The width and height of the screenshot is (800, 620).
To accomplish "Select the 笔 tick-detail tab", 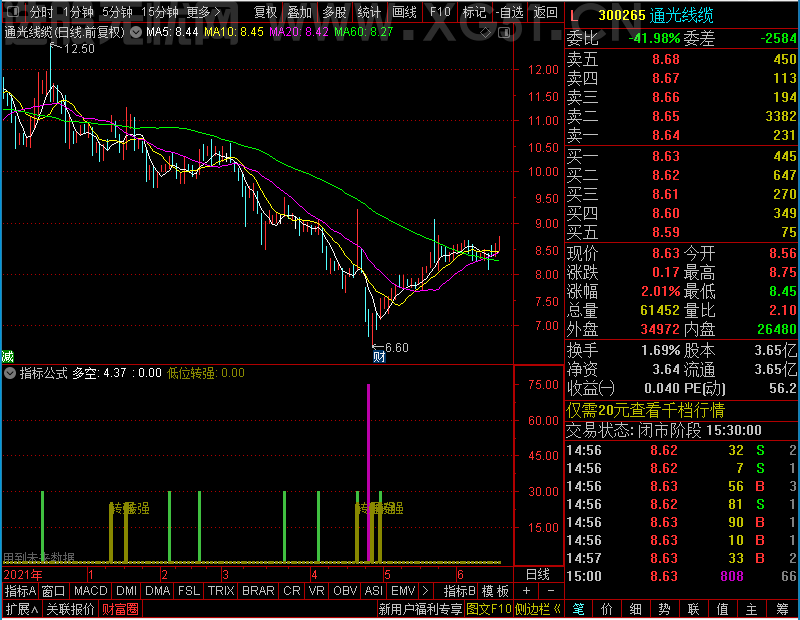I will (x=578, y=609).
